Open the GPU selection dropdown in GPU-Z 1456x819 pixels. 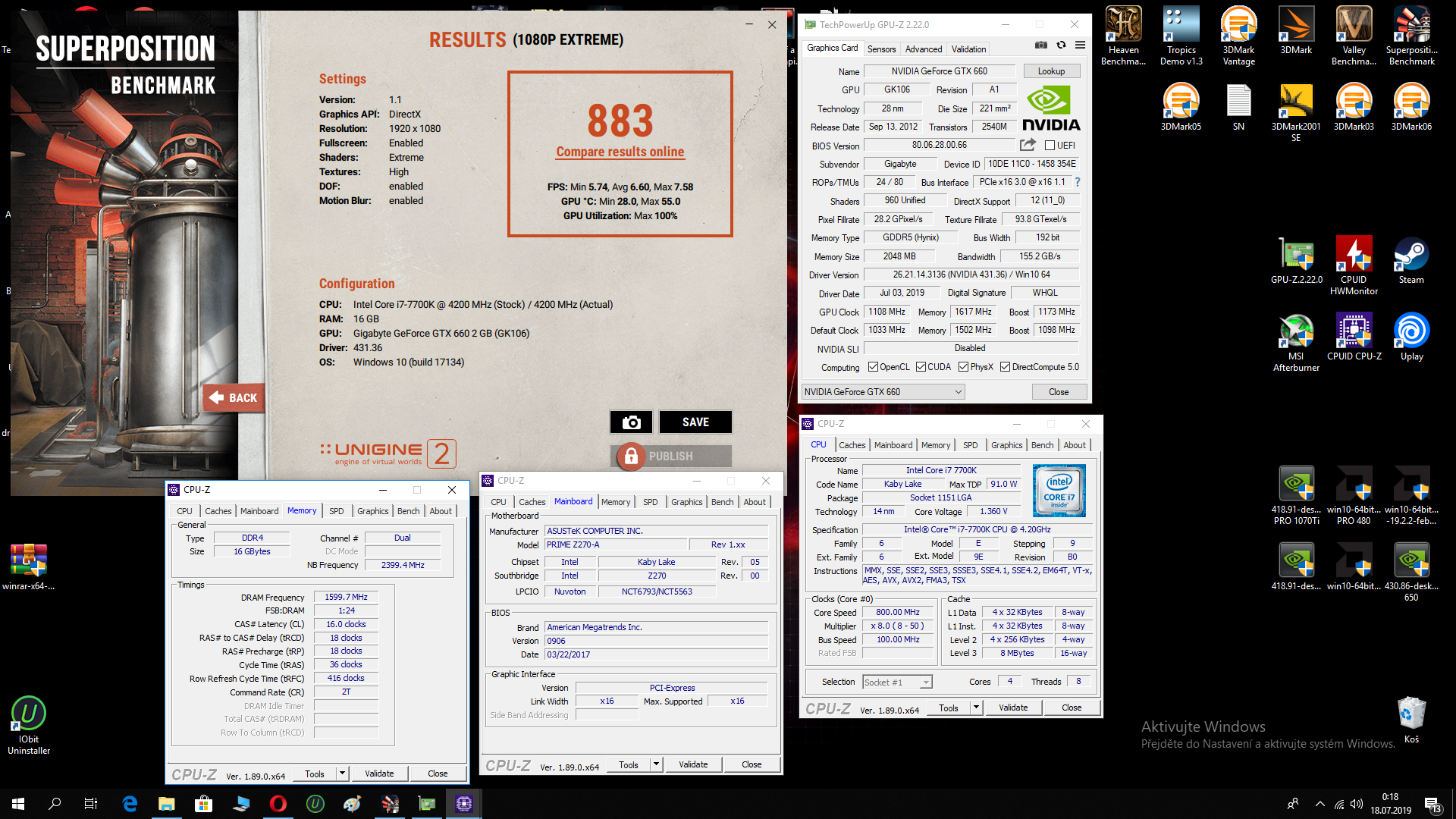883,392
